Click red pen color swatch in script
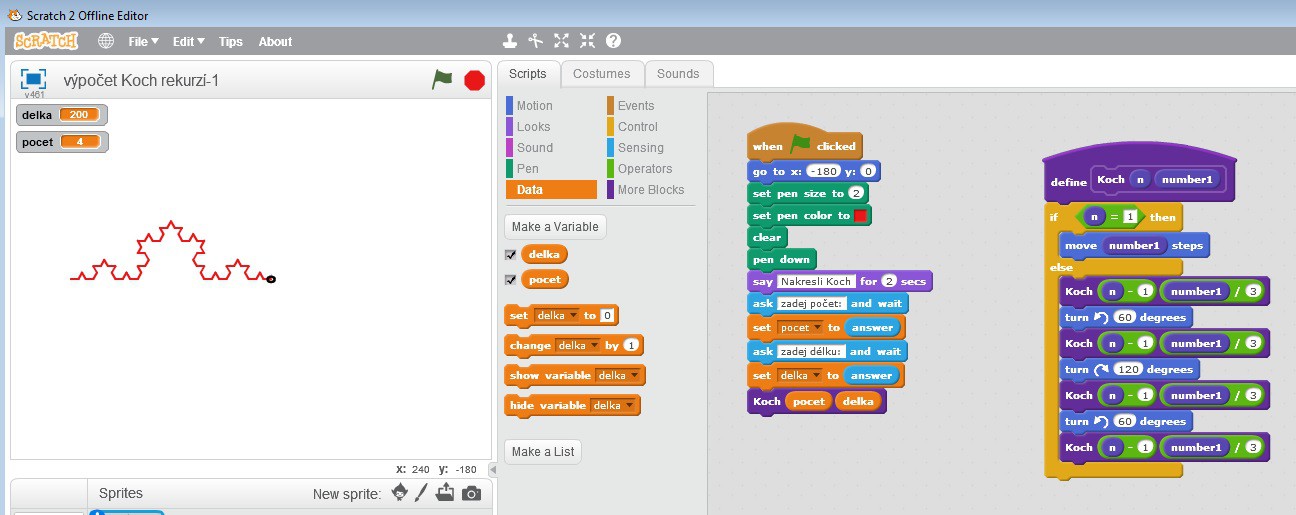The image size is (1296, 515). click(x=861, y=216)
